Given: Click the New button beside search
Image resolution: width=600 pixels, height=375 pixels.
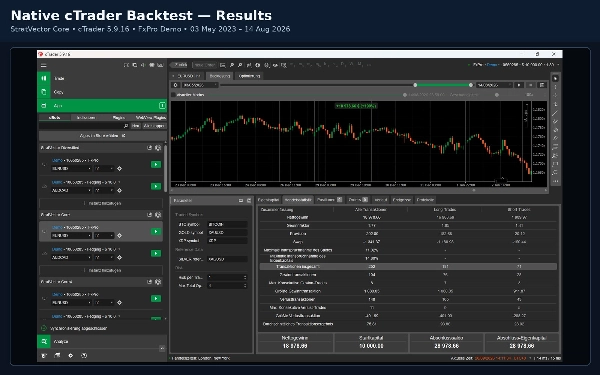Looking at the screenshot, I should (x=135, y=126).
